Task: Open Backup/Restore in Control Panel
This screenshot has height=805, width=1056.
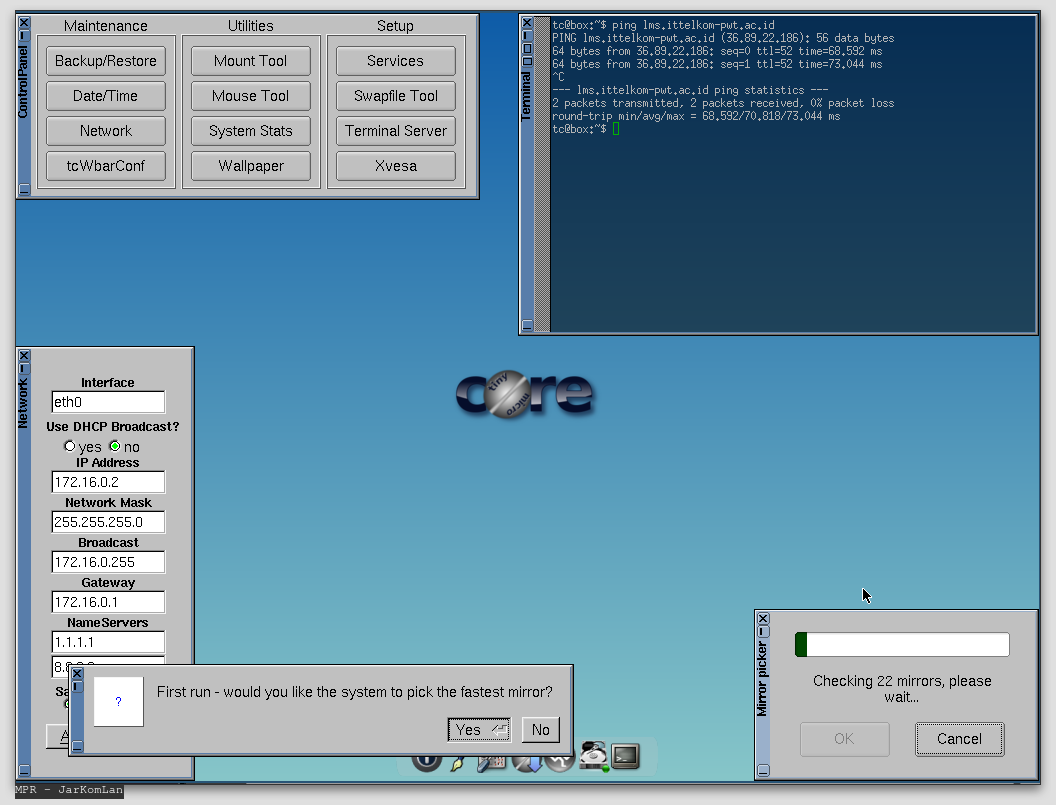Action: tap(106, 61)
